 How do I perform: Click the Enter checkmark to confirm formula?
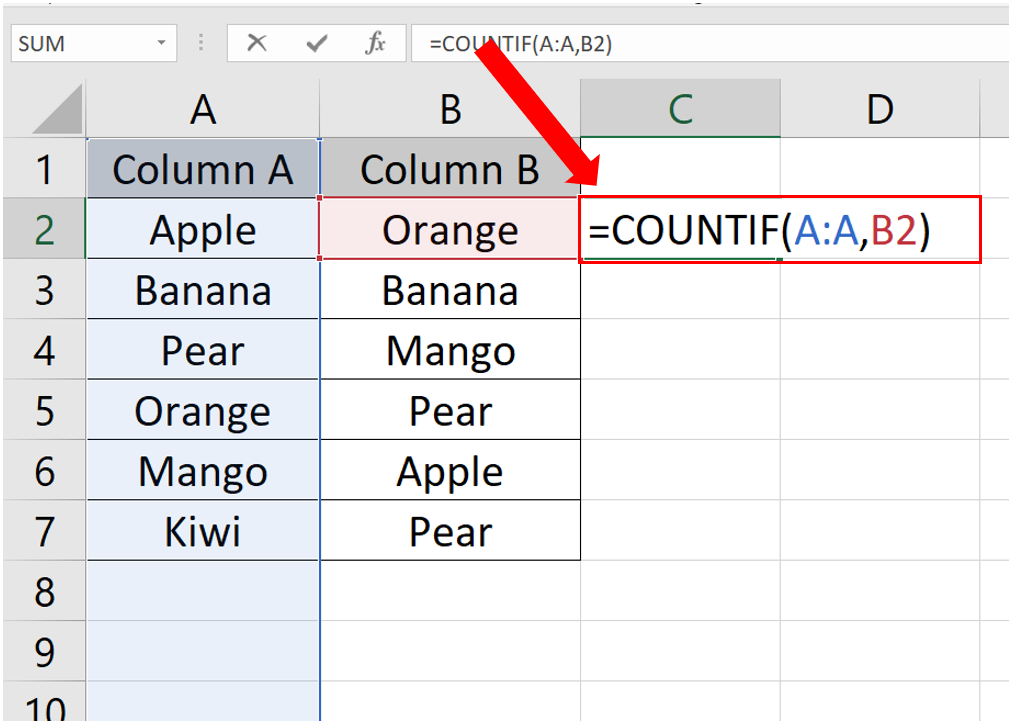pos(318,42)
